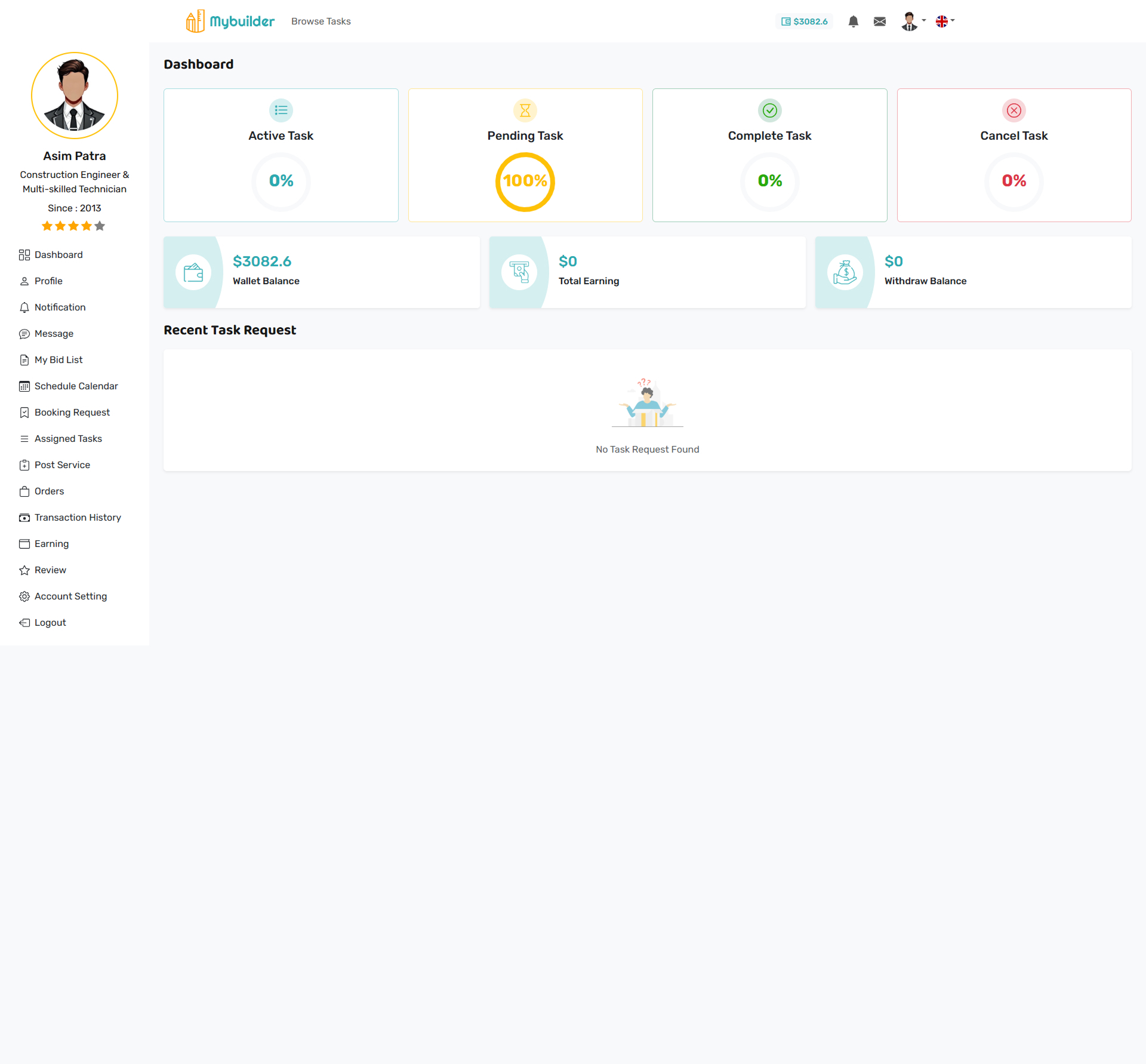Open Transaction History in sidebar
Screen dimensions: 1146x1064
pyautogui.click(x=78, y=518)
